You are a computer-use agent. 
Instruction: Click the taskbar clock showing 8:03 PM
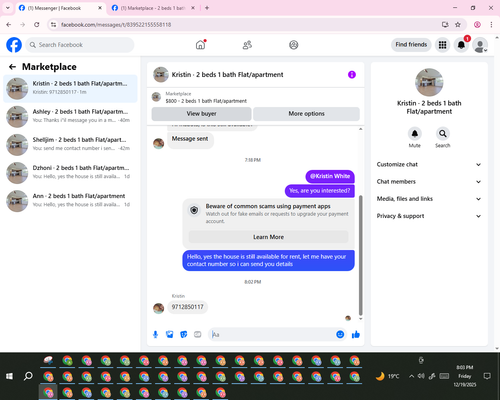coord(465,376)
